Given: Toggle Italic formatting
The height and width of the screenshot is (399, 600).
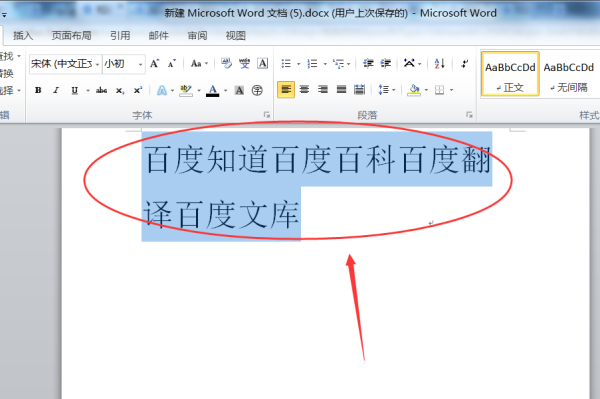Looking at the screenshot, I should (56, 90).
